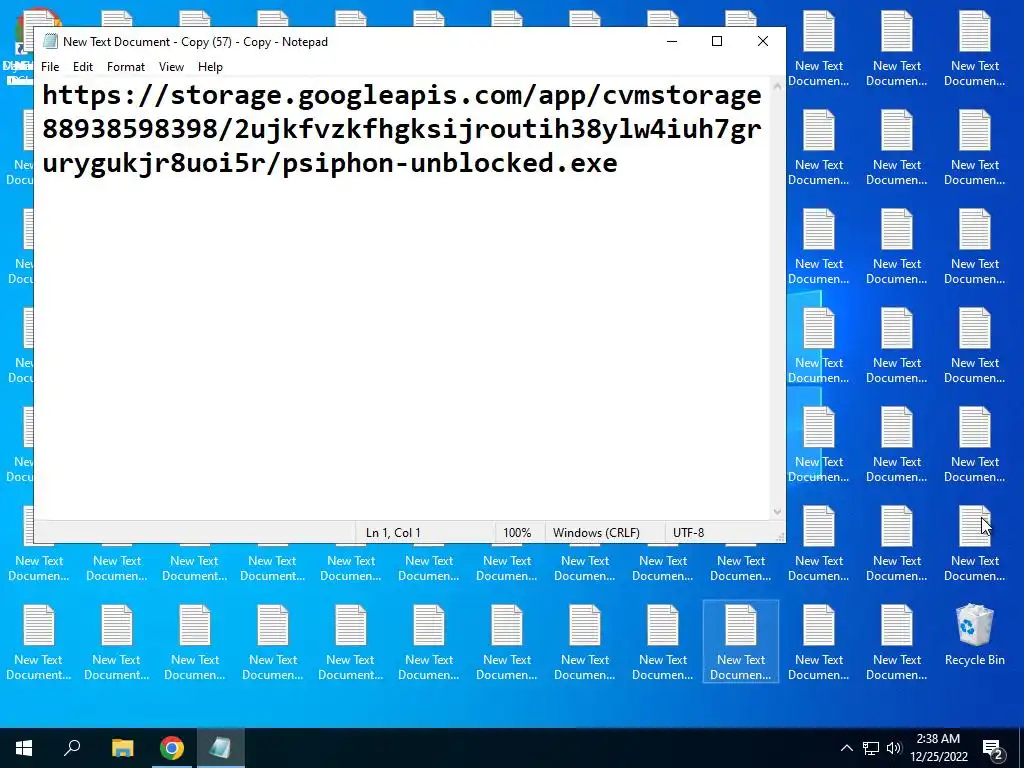Open the Format menu in Notepad

click(125, 67)
